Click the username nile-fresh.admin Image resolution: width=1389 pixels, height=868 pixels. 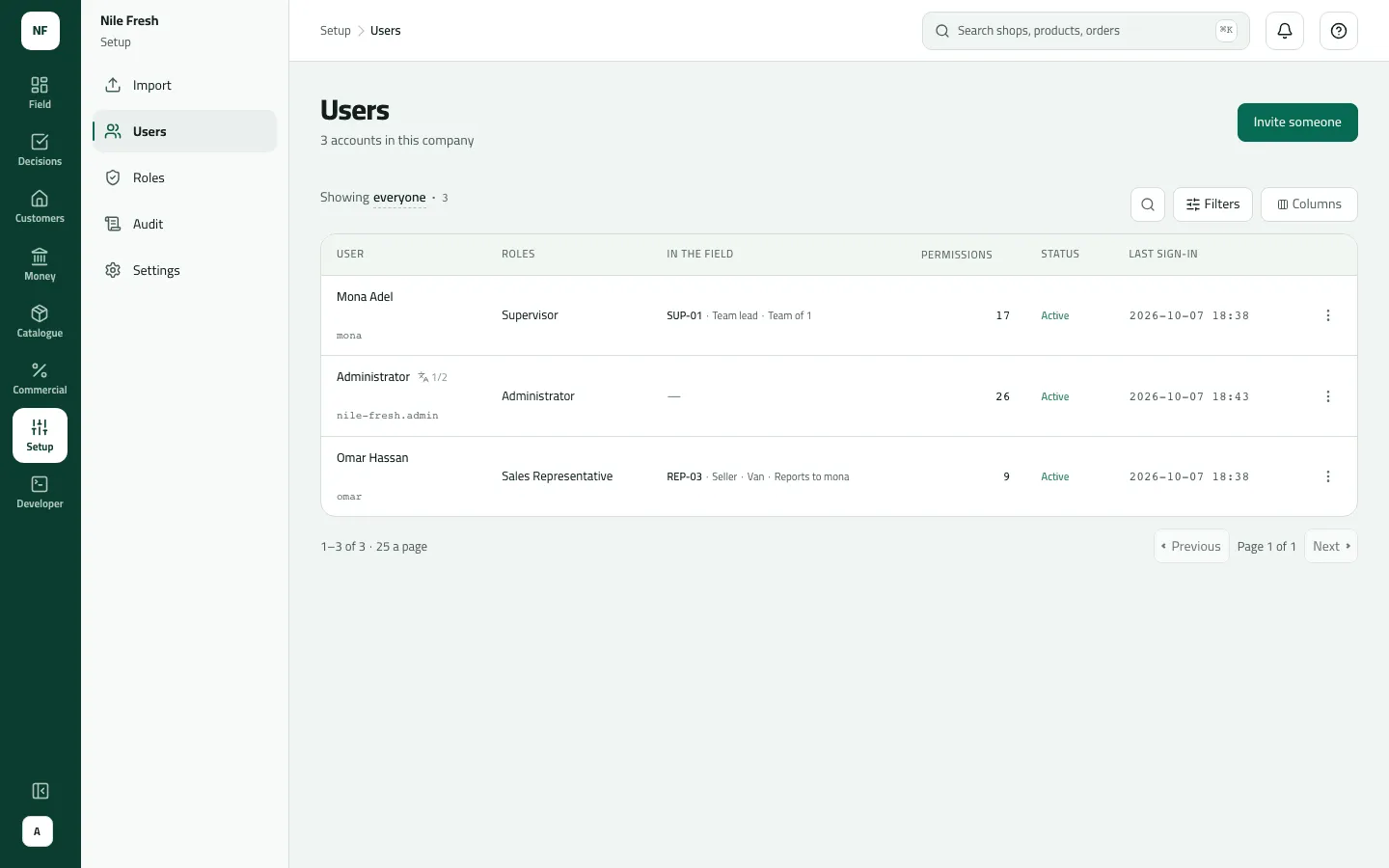point(388,416)
